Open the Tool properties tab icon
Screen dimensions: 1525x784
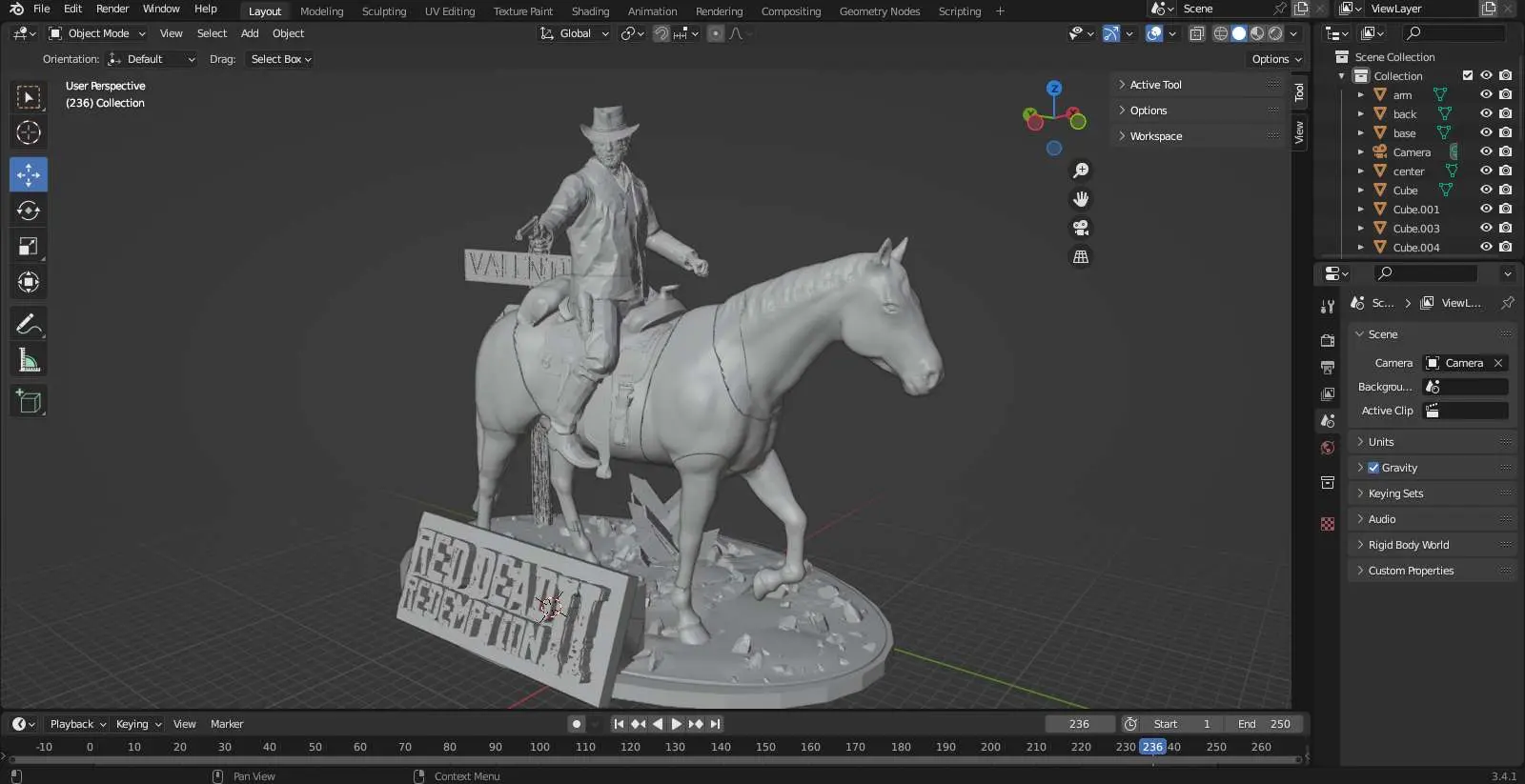click(x=1328, y=307)
